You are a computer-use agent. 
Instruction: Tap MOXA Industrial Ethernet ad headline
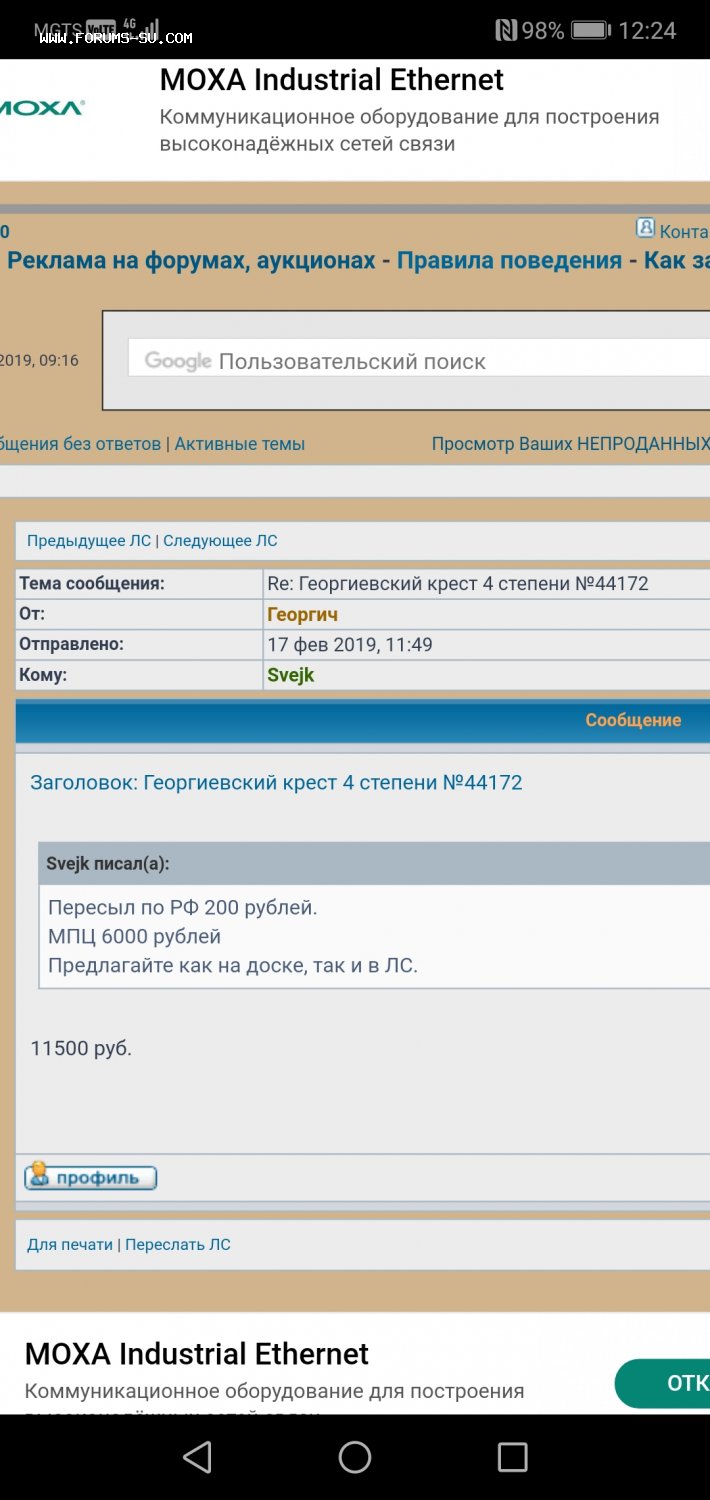point(331,80)
